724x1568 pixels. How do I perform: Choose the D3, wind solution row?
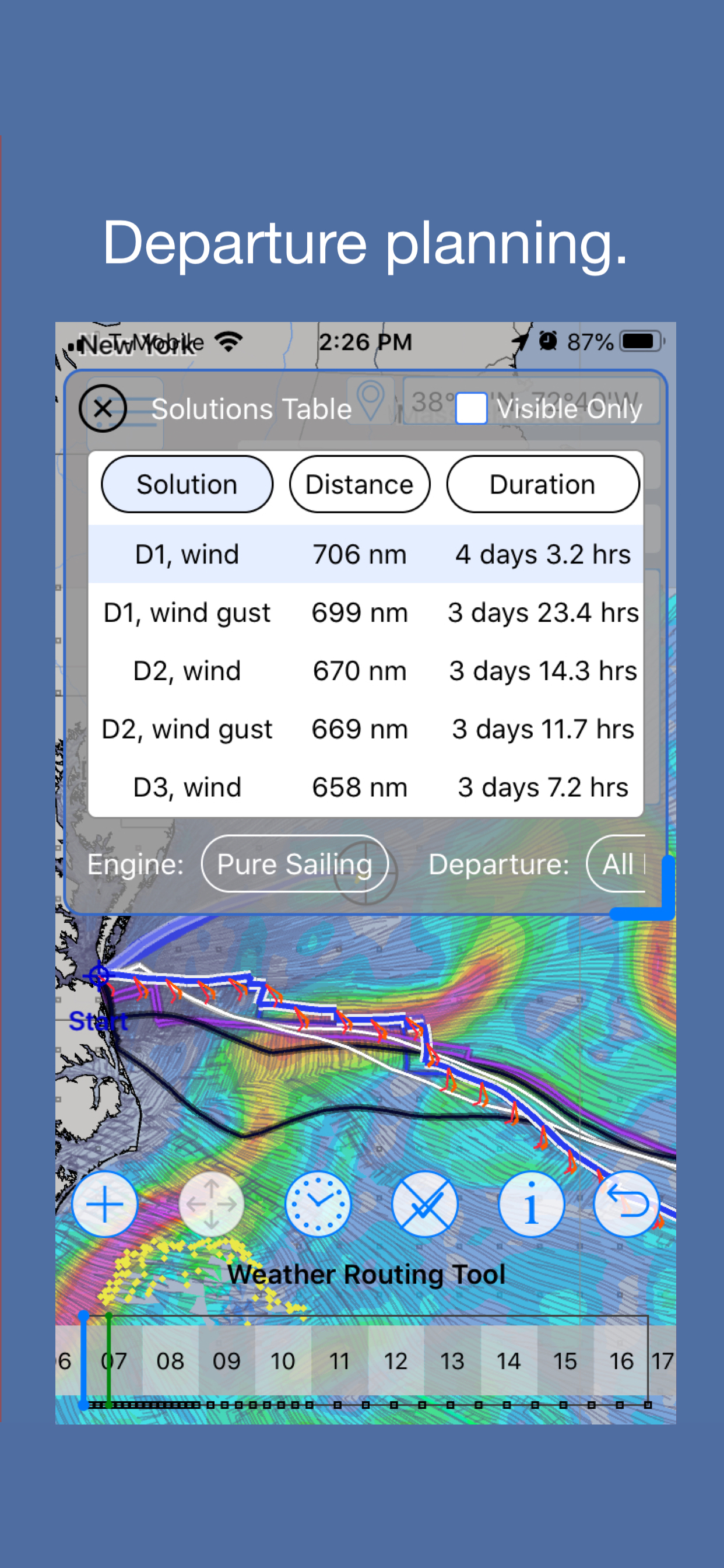[x=365, y=787]
